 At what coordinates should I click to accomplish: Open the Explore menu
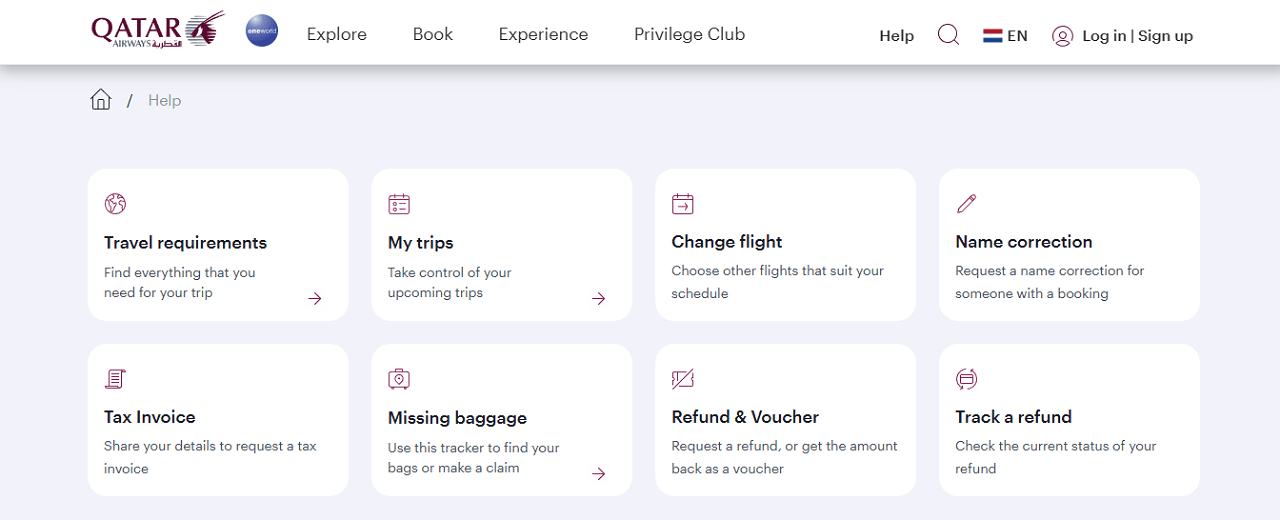coord(337,34)
